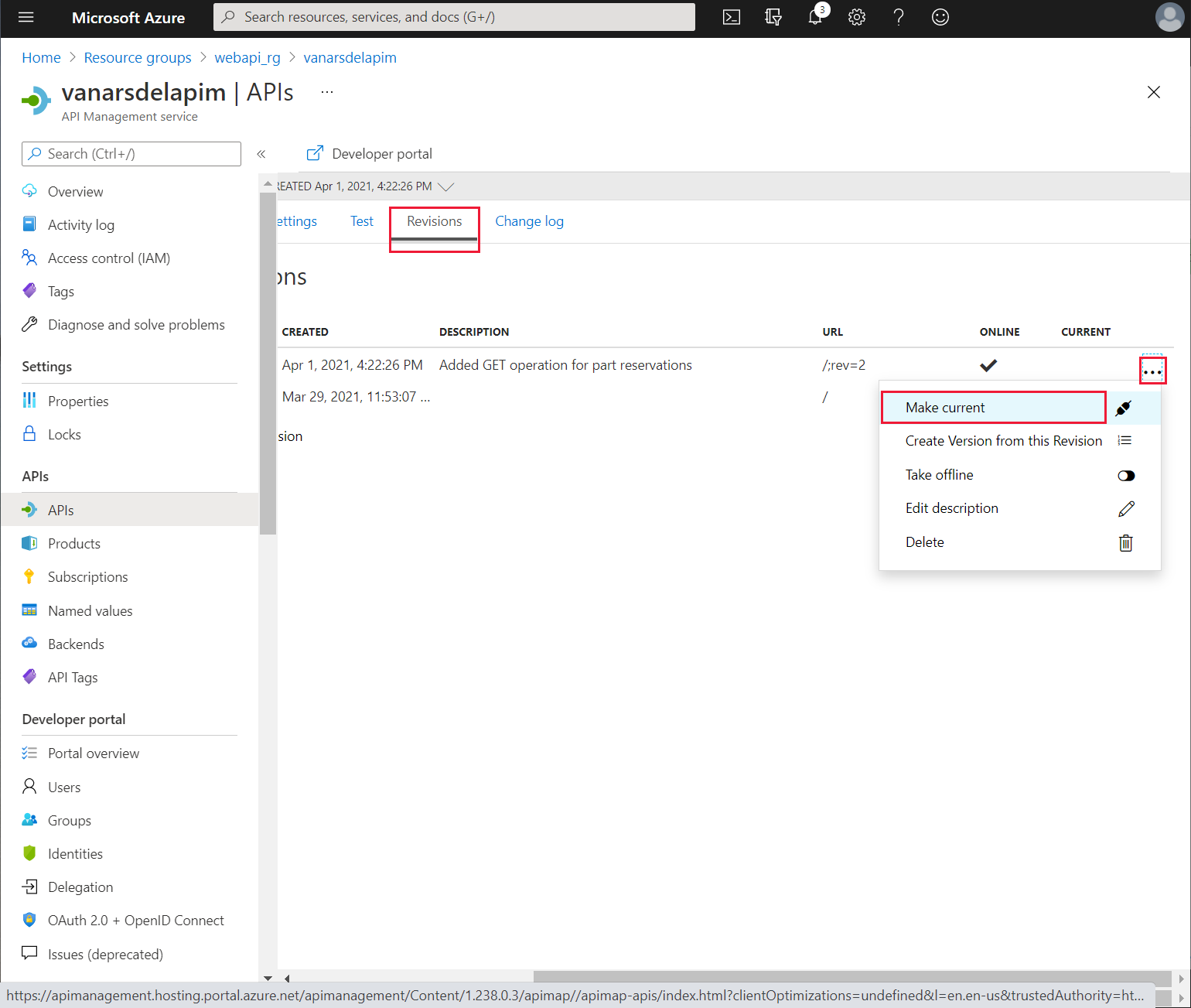Open the Azure portal hamburger menu
The width and height of the screenshot is (1191, 1008).
[x=26, y=17]
